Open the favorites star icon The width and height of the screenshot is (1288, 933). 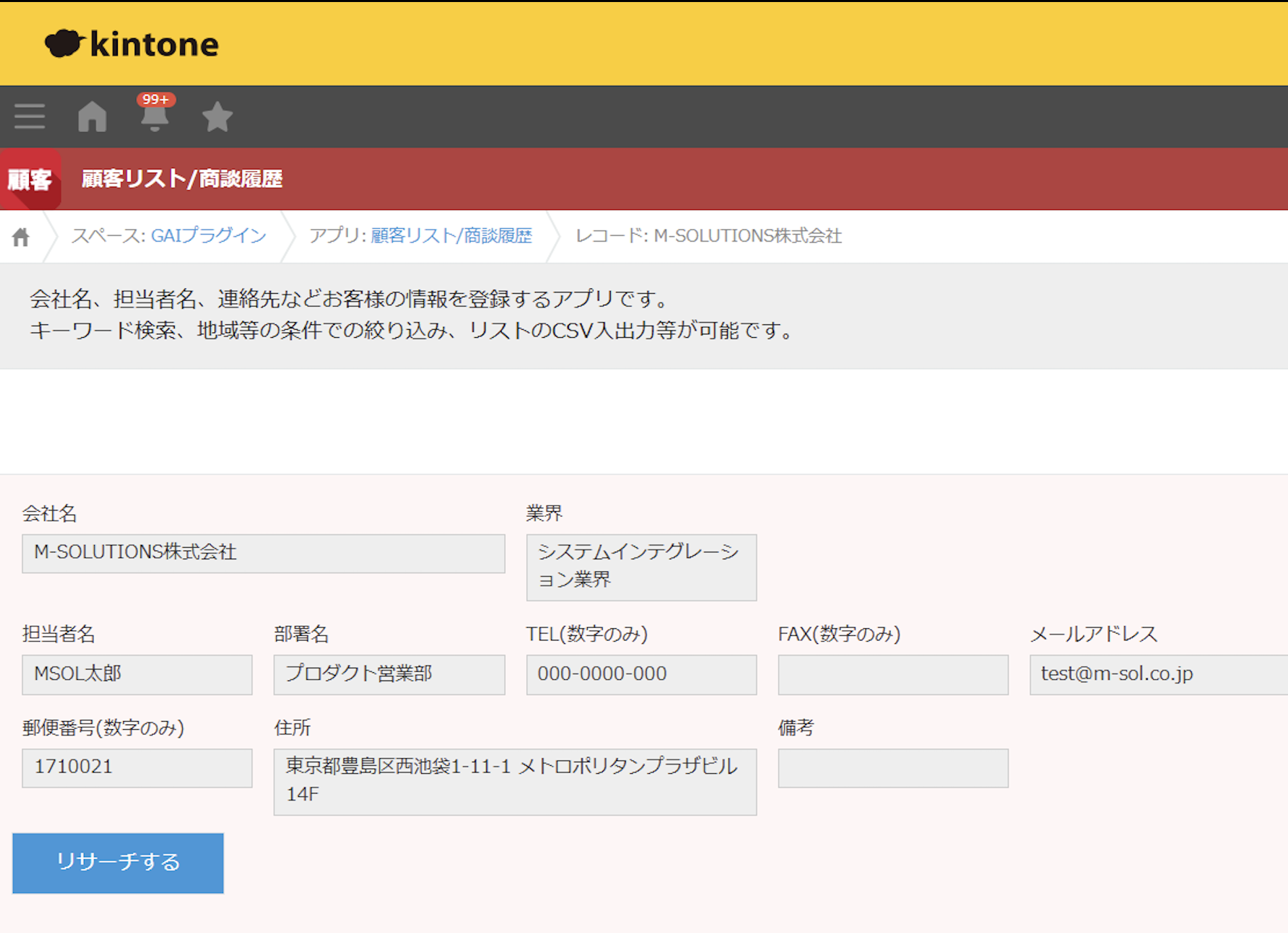217,116
